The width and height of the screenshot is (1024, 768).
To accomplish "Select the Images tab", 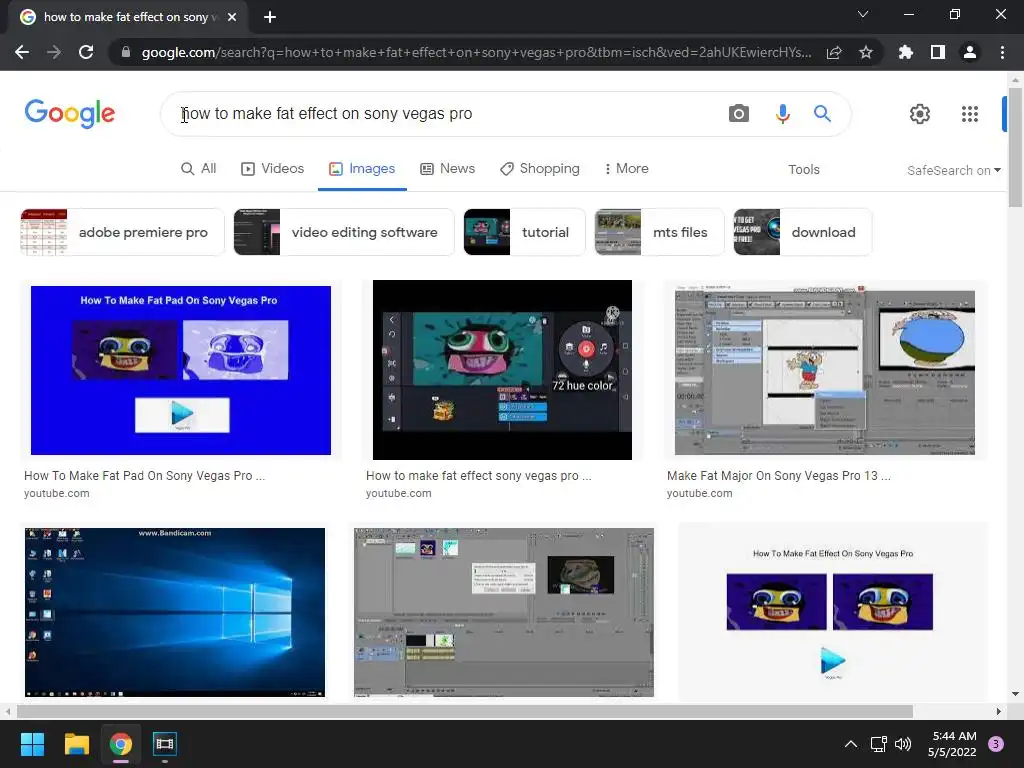I will pos(362,168).
